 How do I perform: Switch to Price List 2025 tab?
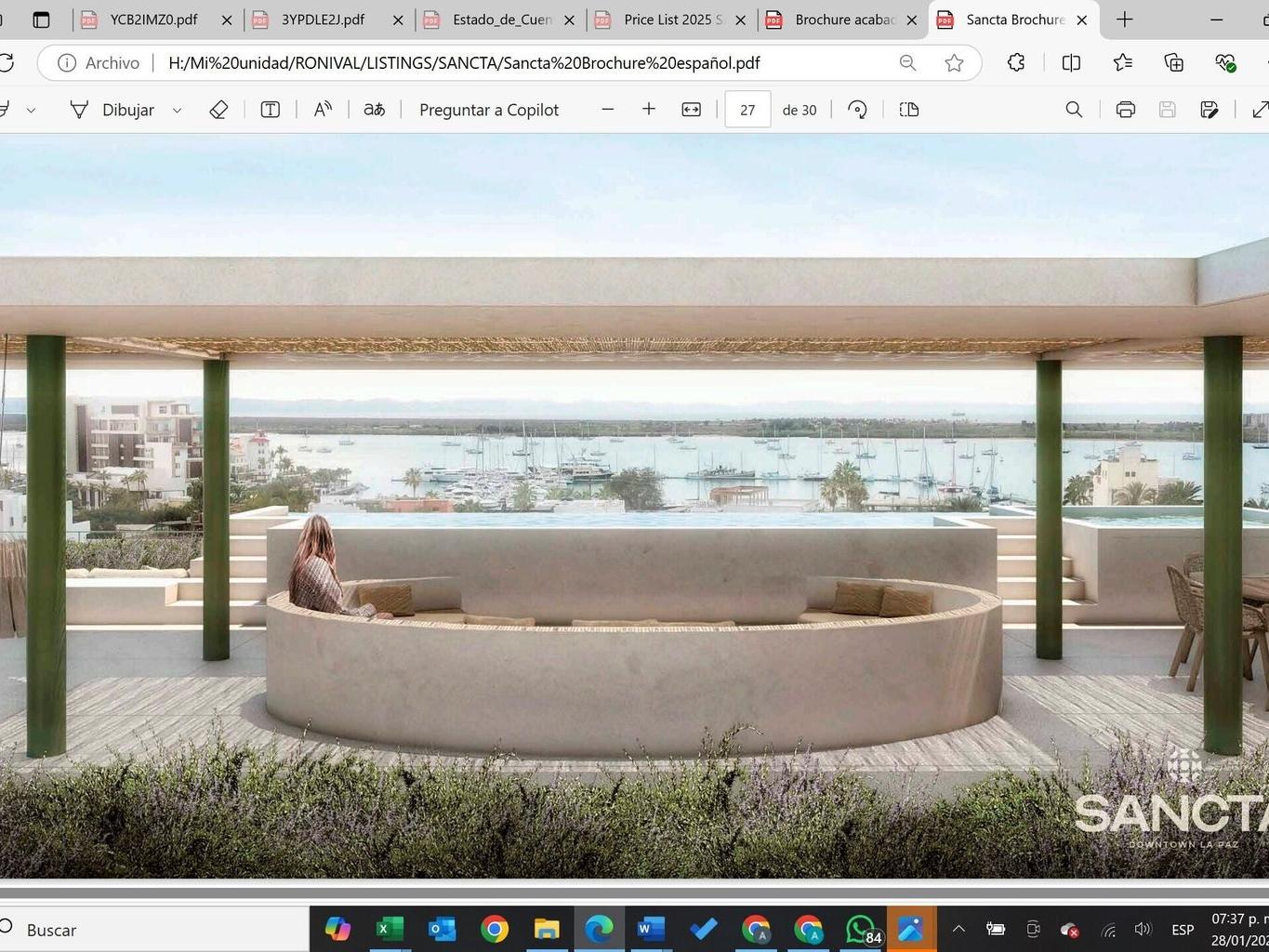click(x=671, y=20)
